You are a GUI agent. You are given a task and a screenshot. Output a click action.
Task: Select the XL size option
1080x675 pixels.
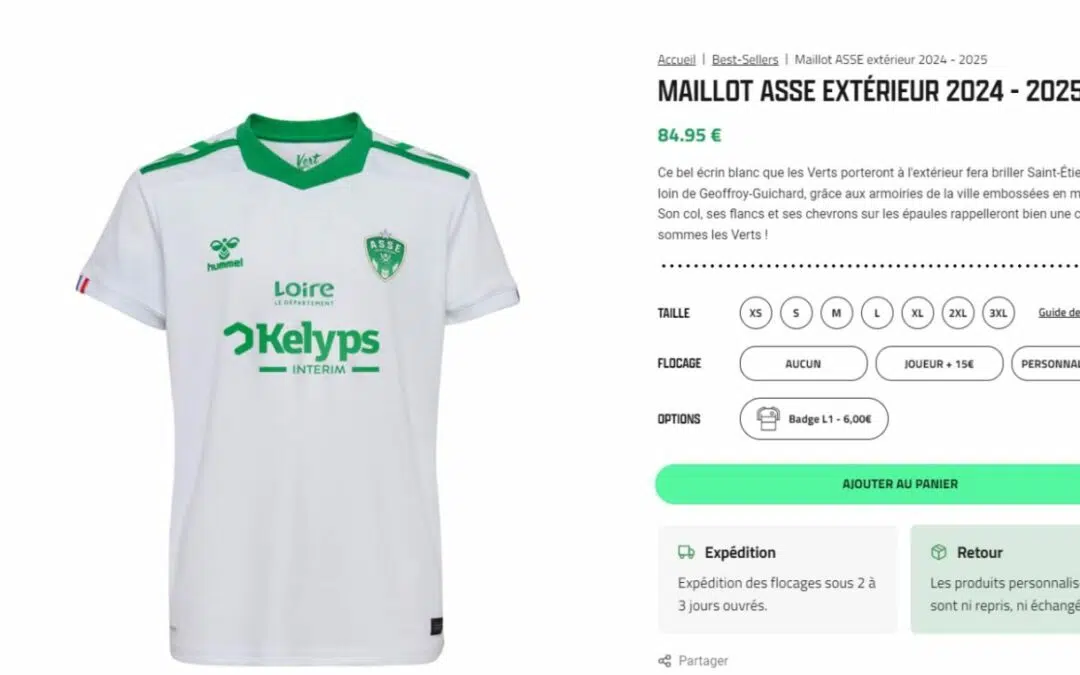[x=917, y=313]
